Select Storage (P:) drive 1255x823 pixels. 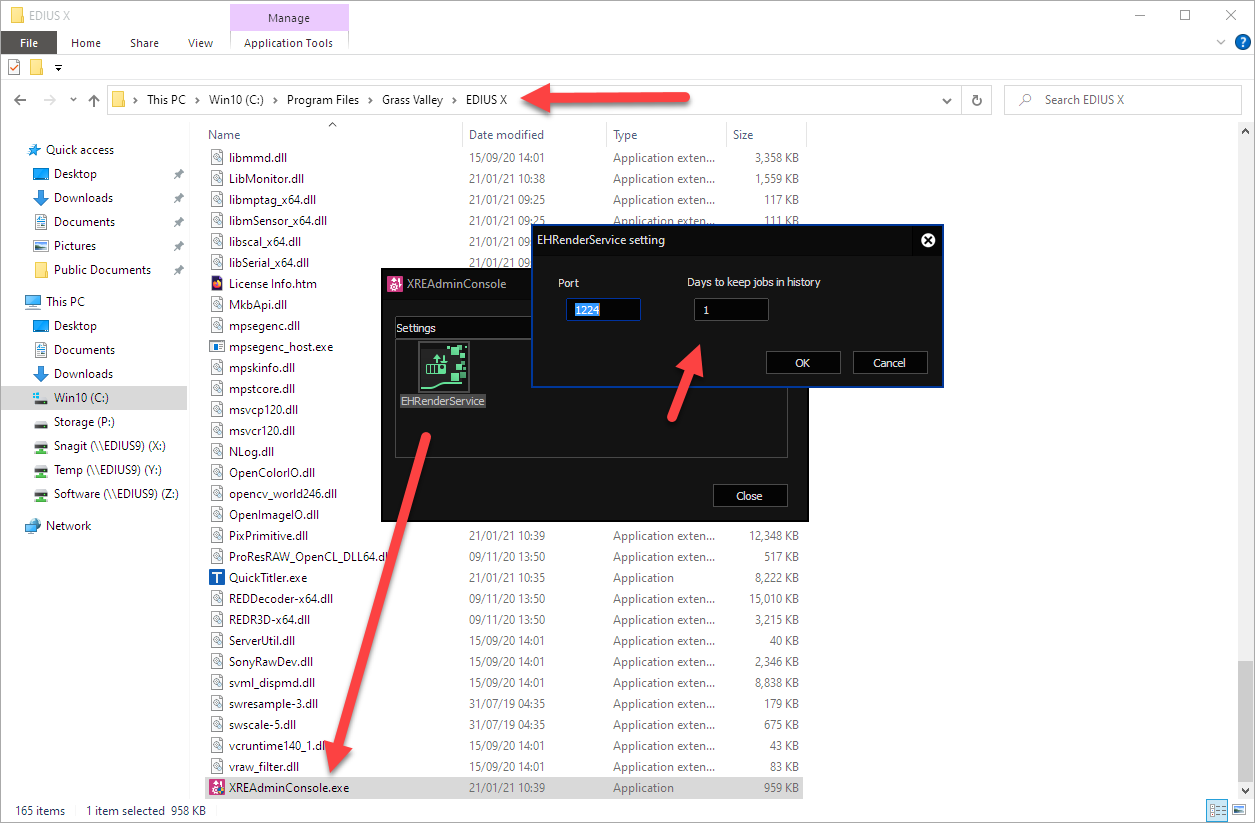tap(84, 422)
